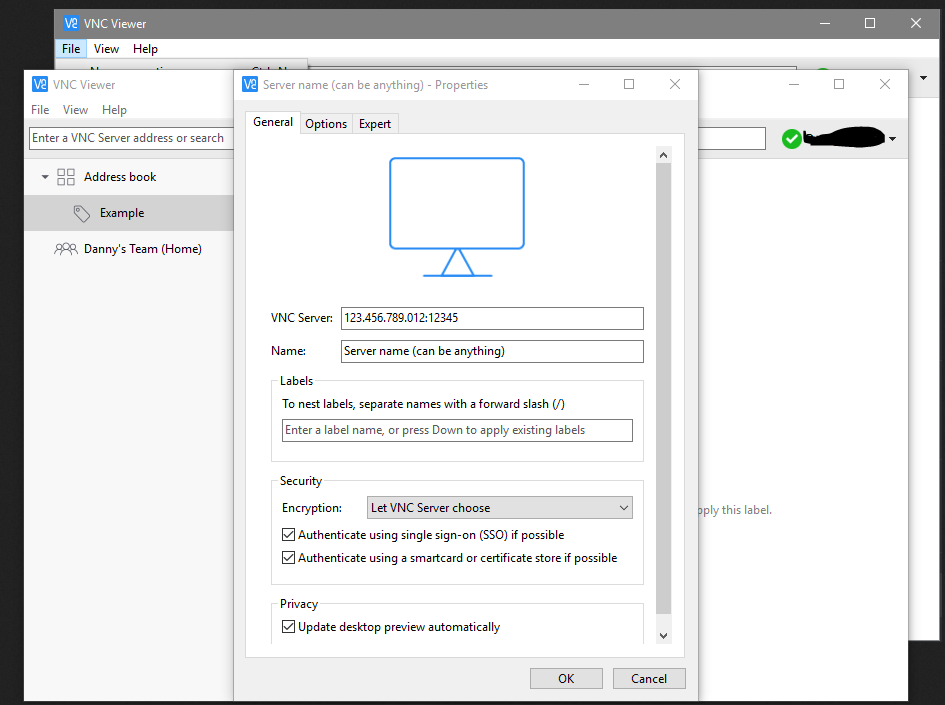Open the Encryption dropdown
Screen dimensions: 945x705
[x=500, y=507]
